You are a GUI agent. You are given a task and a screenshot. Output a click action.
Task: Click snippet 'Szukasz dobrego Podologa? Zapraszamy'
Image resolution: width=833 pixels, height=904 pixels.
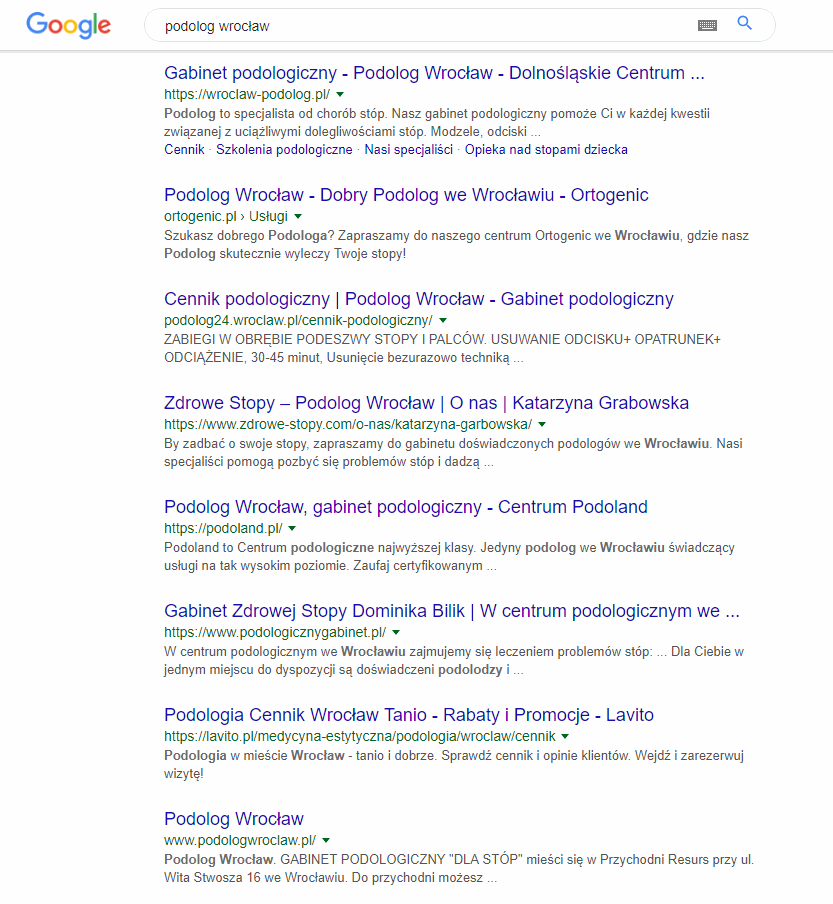457,244
